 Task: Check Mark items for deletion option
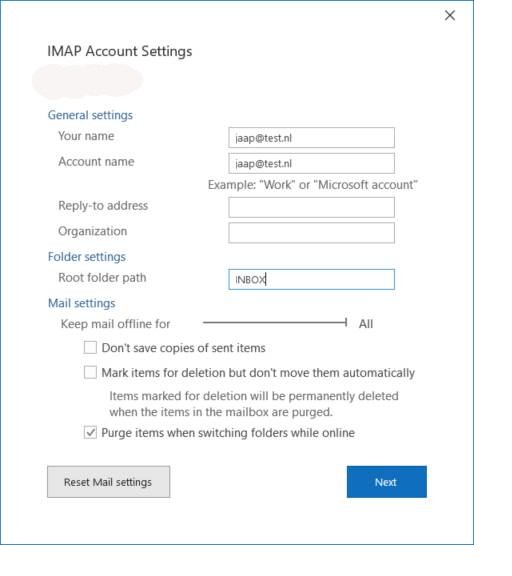pyautogui.click(x=90, y=372)
